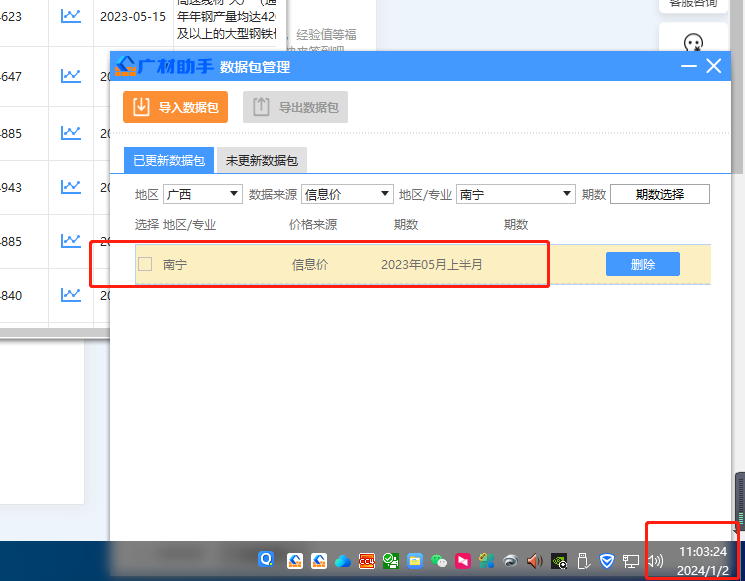The image size is (745, 581).
Task: Tick the checkbox for the 南宁 row
Action: (x=145, y=264)
